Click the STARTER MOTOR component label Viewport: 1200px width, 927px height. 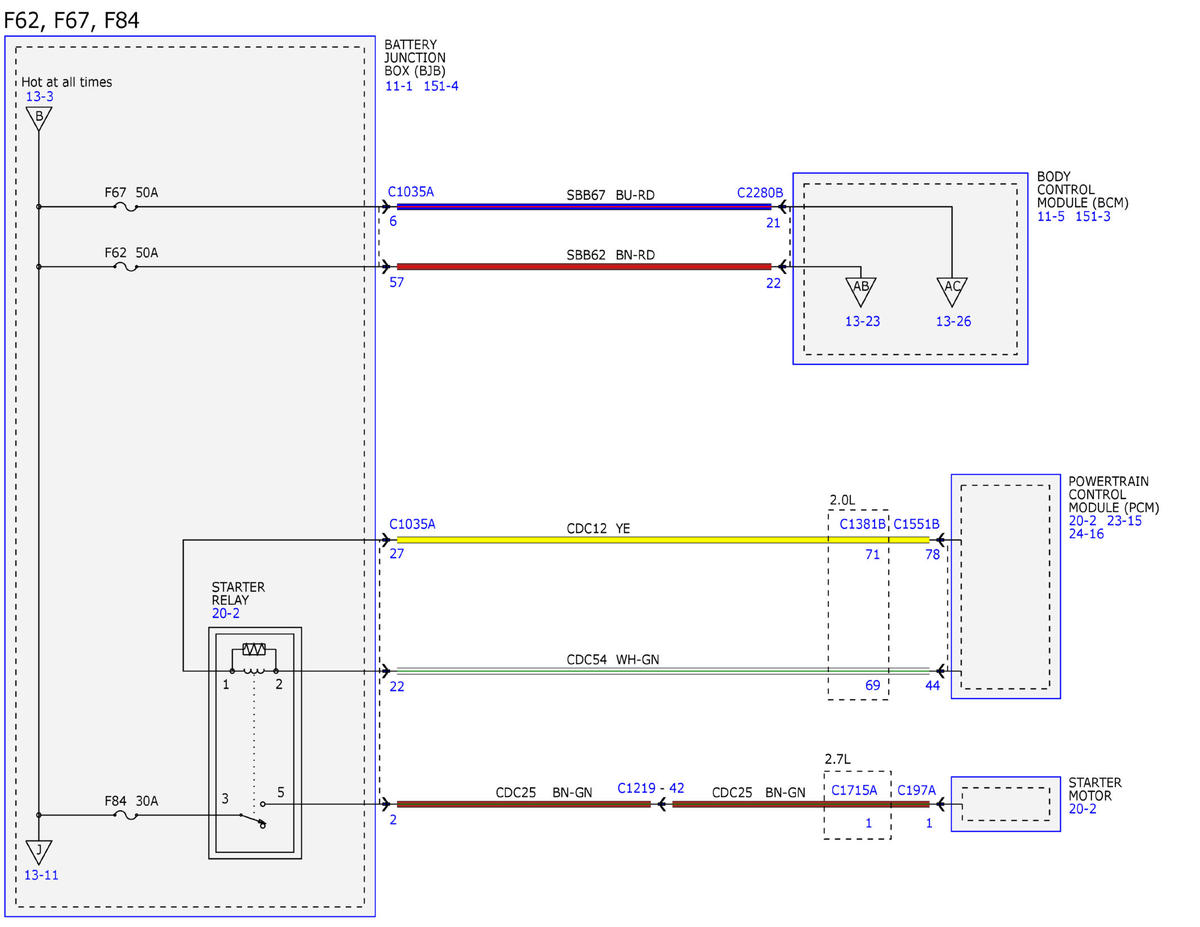tap(1095, 790)
